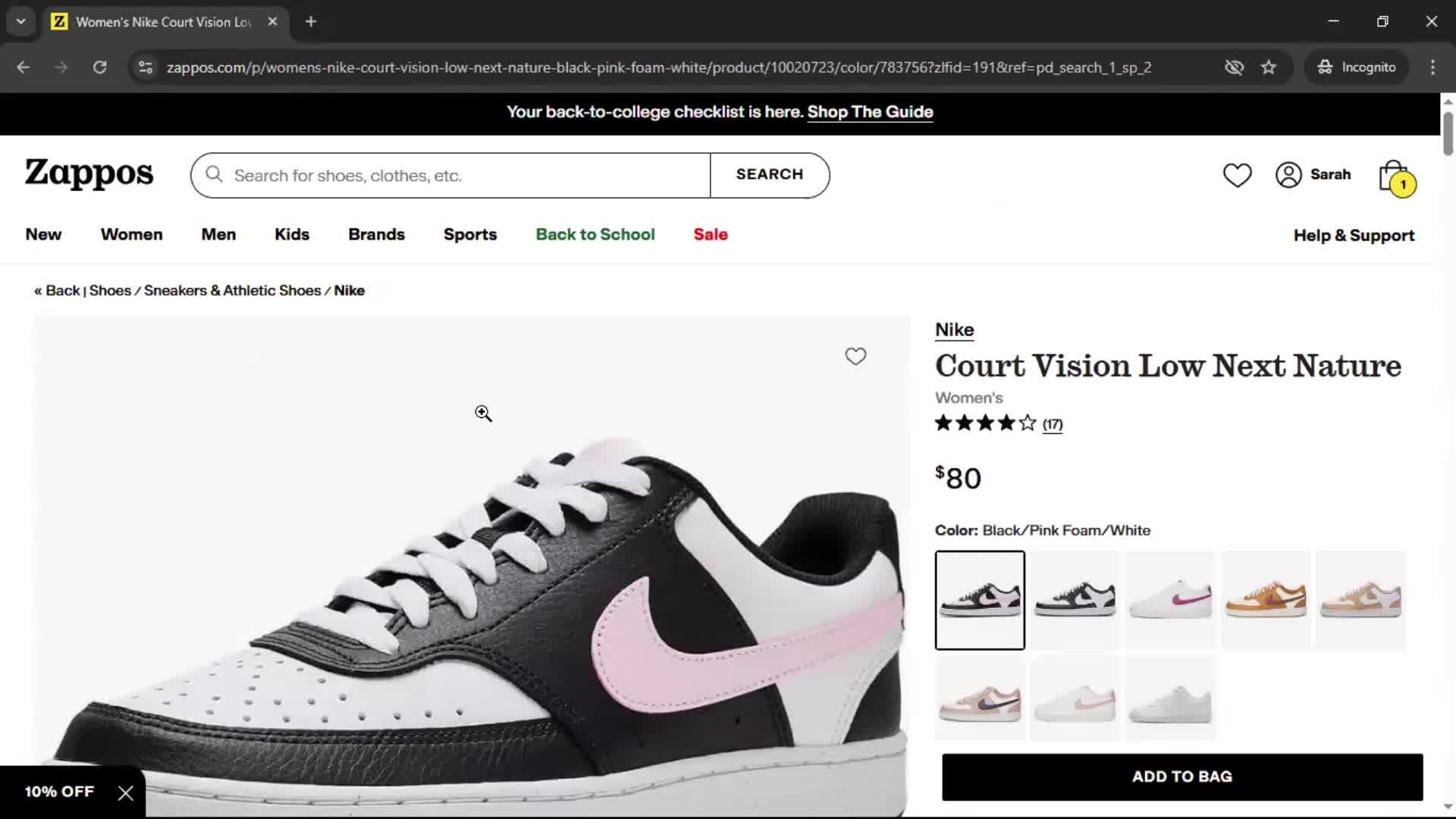Open Sneakers & Athletic Shoes breadcrumb
Screen dimensions: 1456x819
coord(232,290)
